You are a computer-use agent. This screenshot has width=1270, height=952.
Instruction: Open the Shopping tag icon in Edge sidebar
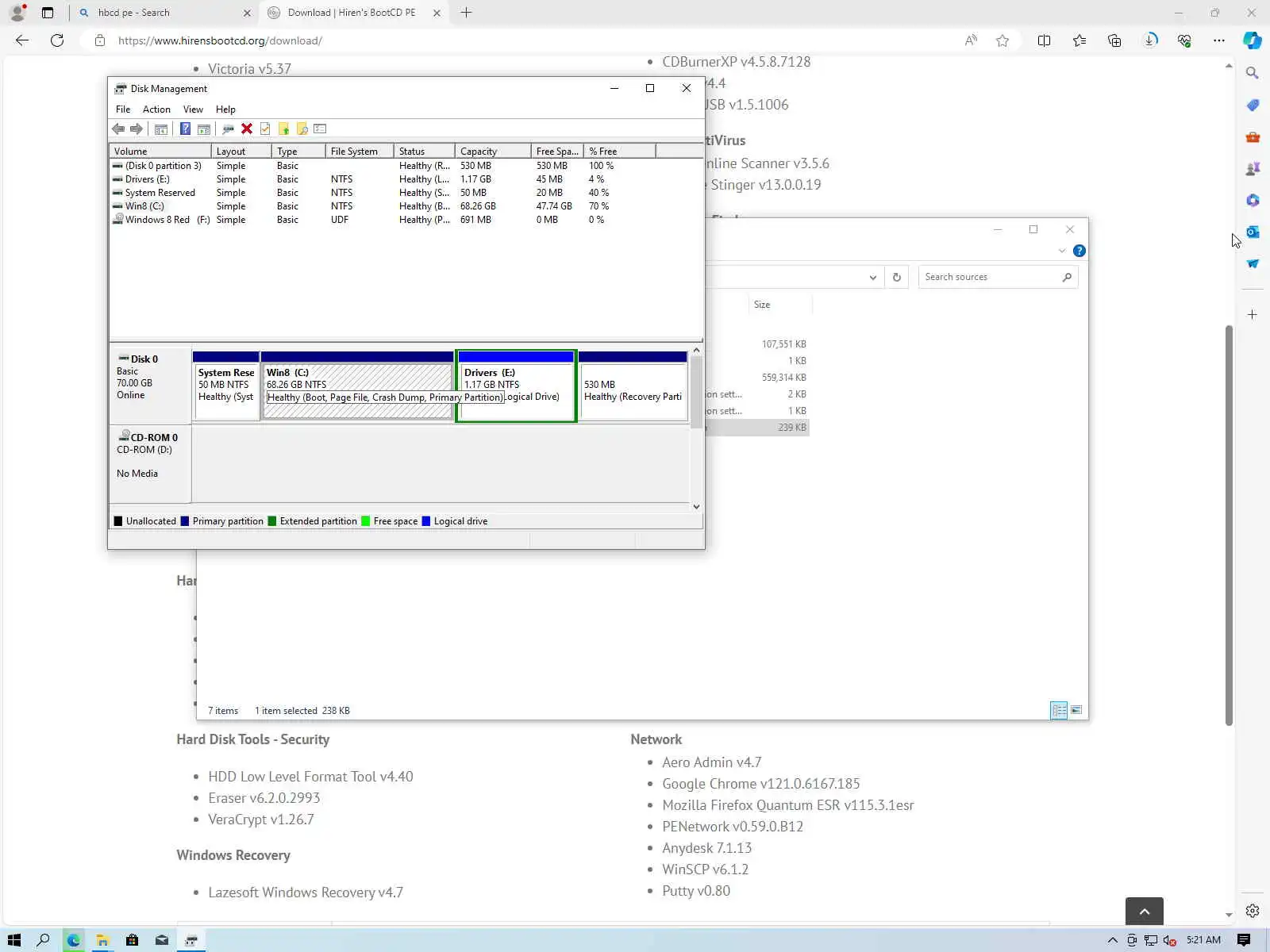(x=1253, y=105)
